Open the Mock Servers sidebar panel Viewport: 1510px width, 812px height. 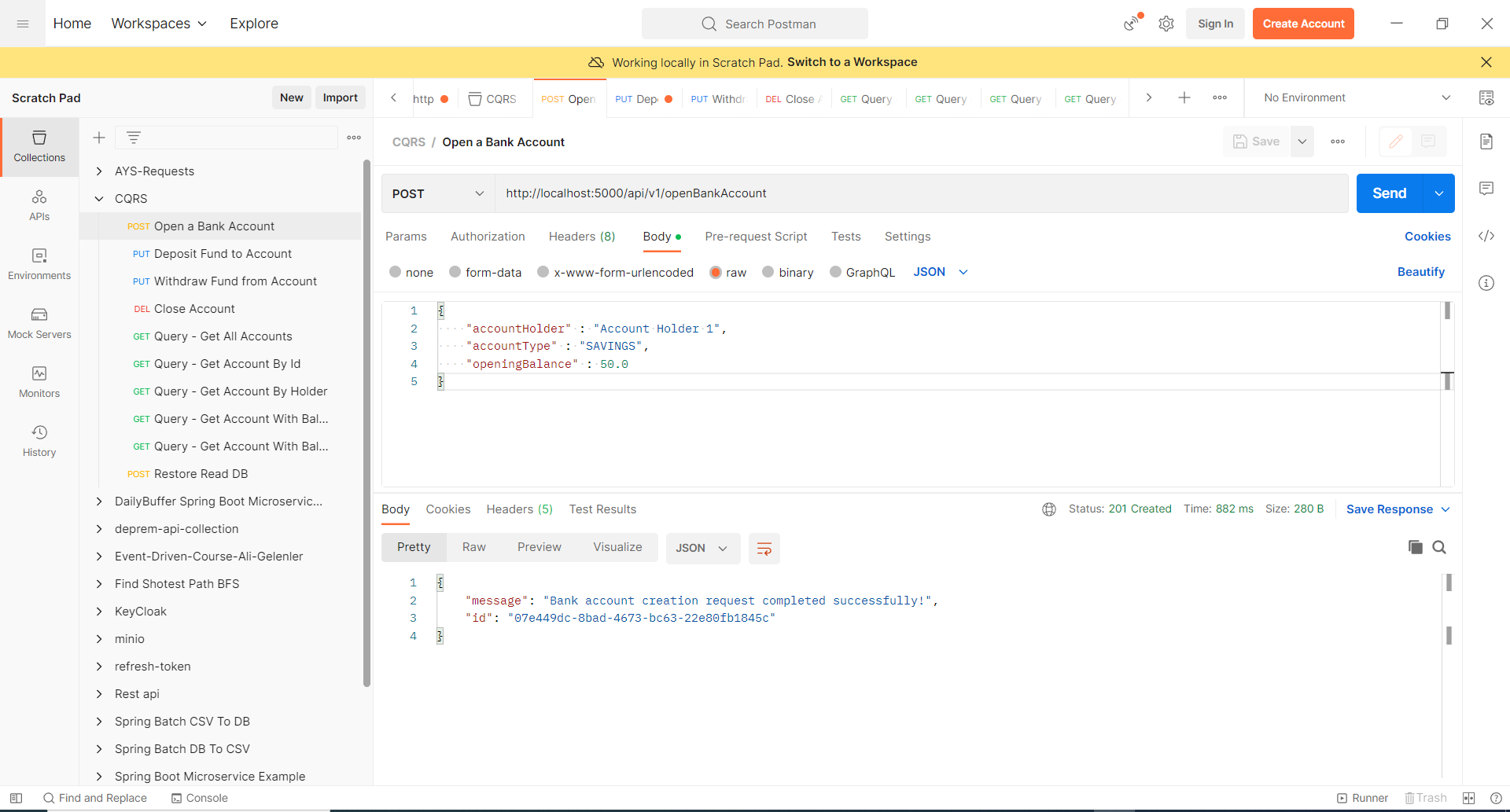point(39,324)
